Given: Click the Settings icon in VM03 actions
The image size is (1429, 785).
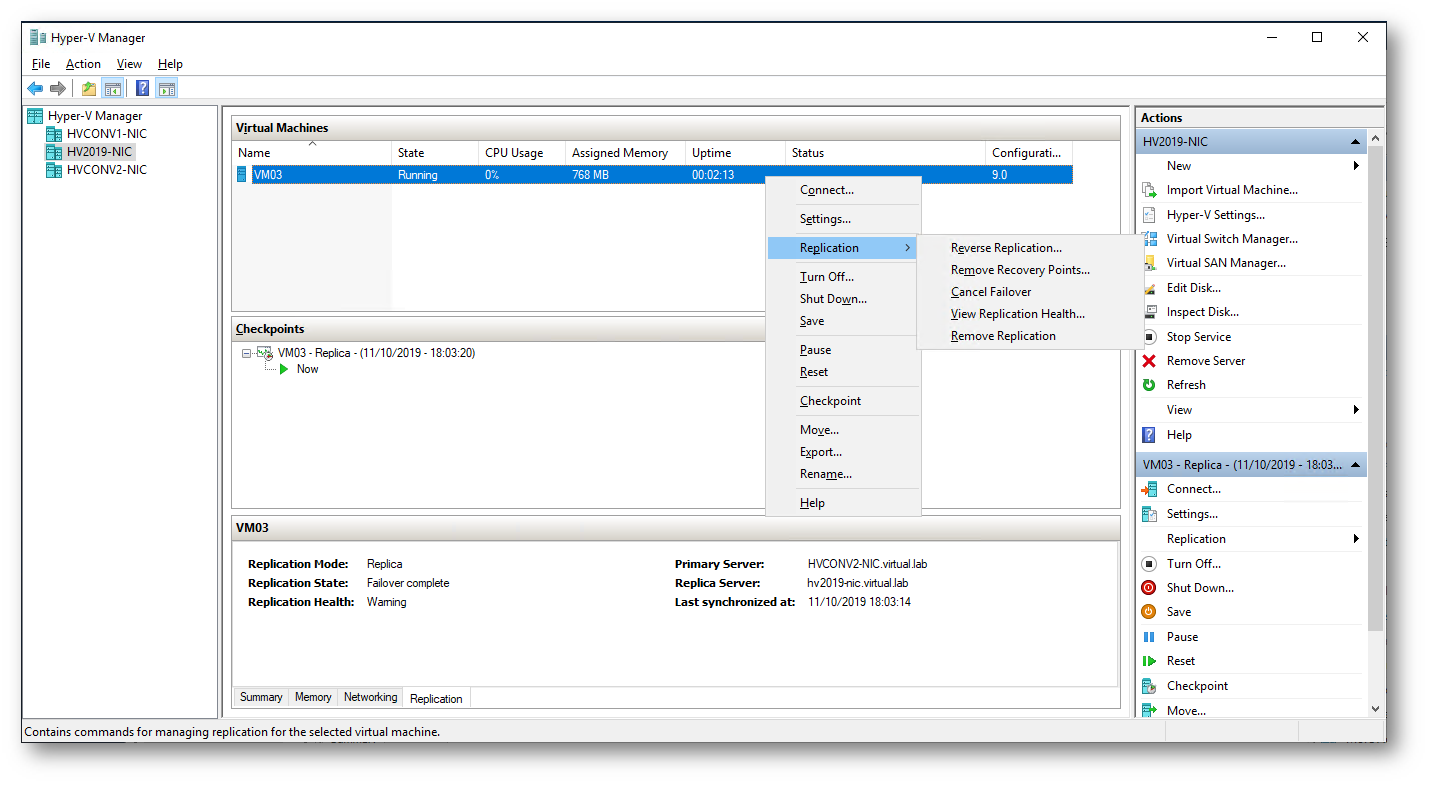Looking at the screenshot, I should coord(1149,514).
